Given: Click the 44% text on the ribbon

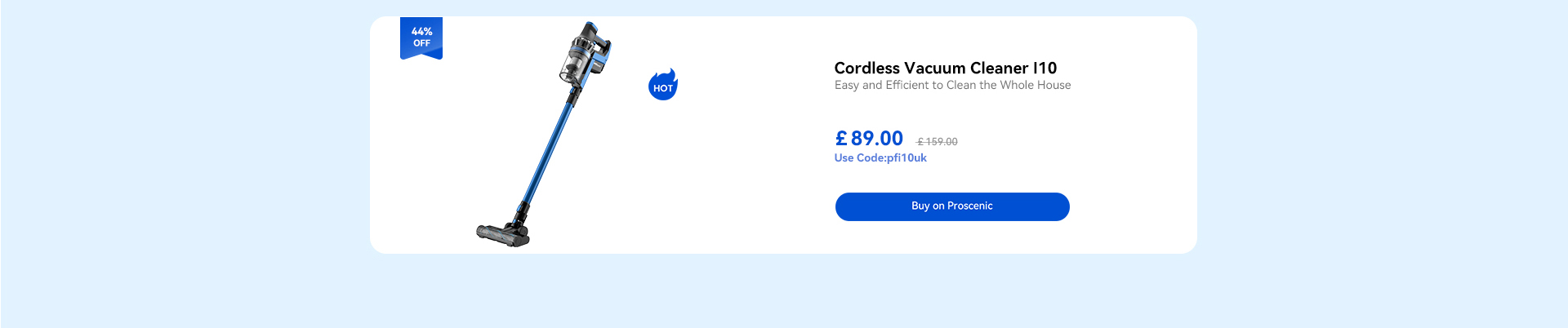Looking at the screenshot, I should point(421,32).
